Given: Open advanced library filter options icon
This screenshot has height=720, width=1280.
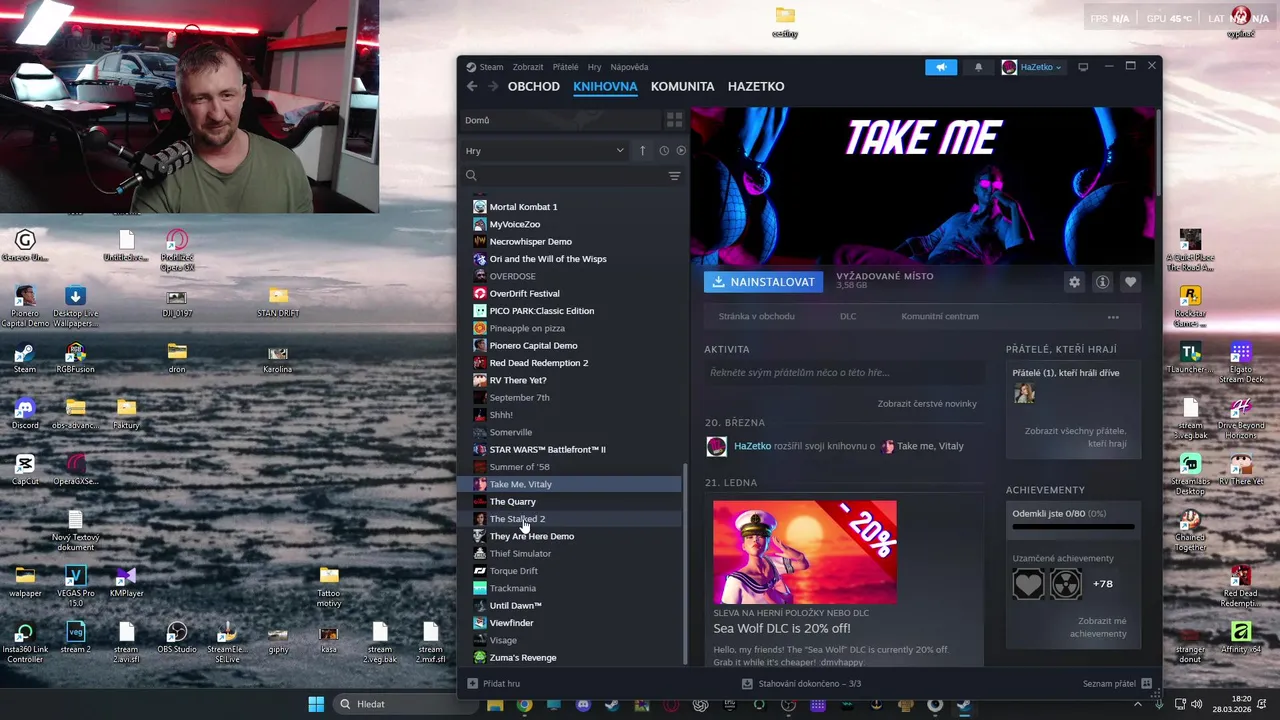Looking at the screenshot, I should (674, 176).
